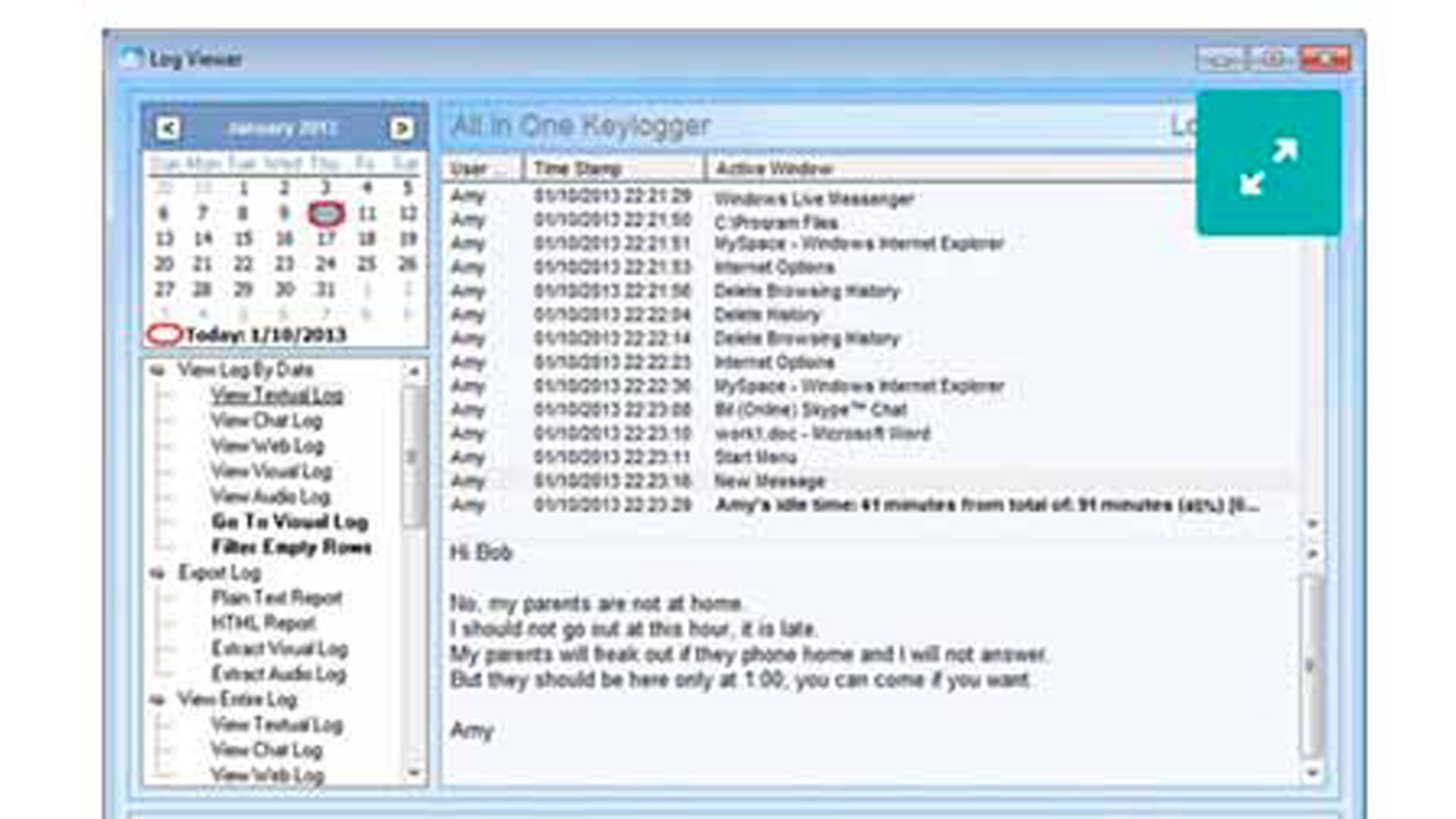The width and height of the screenshot is (1456, 819).
Task: Collapse the View Entire Log node
Action: click(158, 701)
